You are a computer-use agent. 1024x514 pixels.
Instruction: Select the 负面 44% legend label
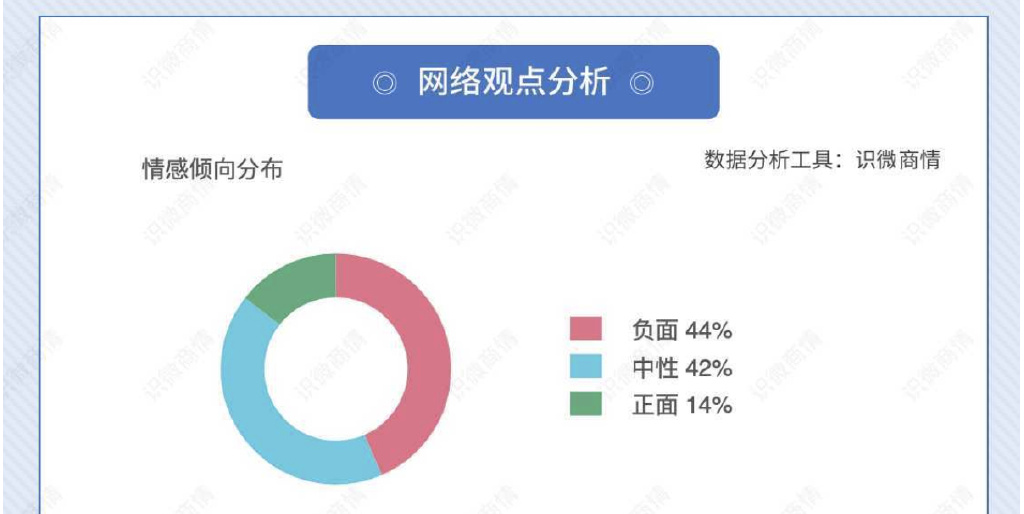[682, 330]
